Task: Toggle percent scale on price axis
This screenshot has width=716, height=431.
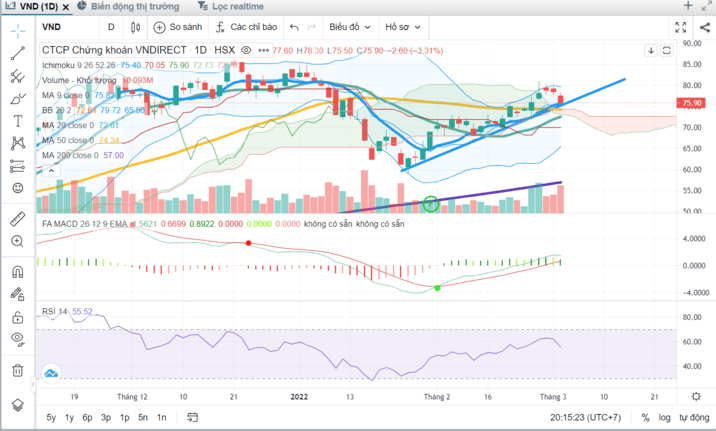Action: (x=646, y=417)
